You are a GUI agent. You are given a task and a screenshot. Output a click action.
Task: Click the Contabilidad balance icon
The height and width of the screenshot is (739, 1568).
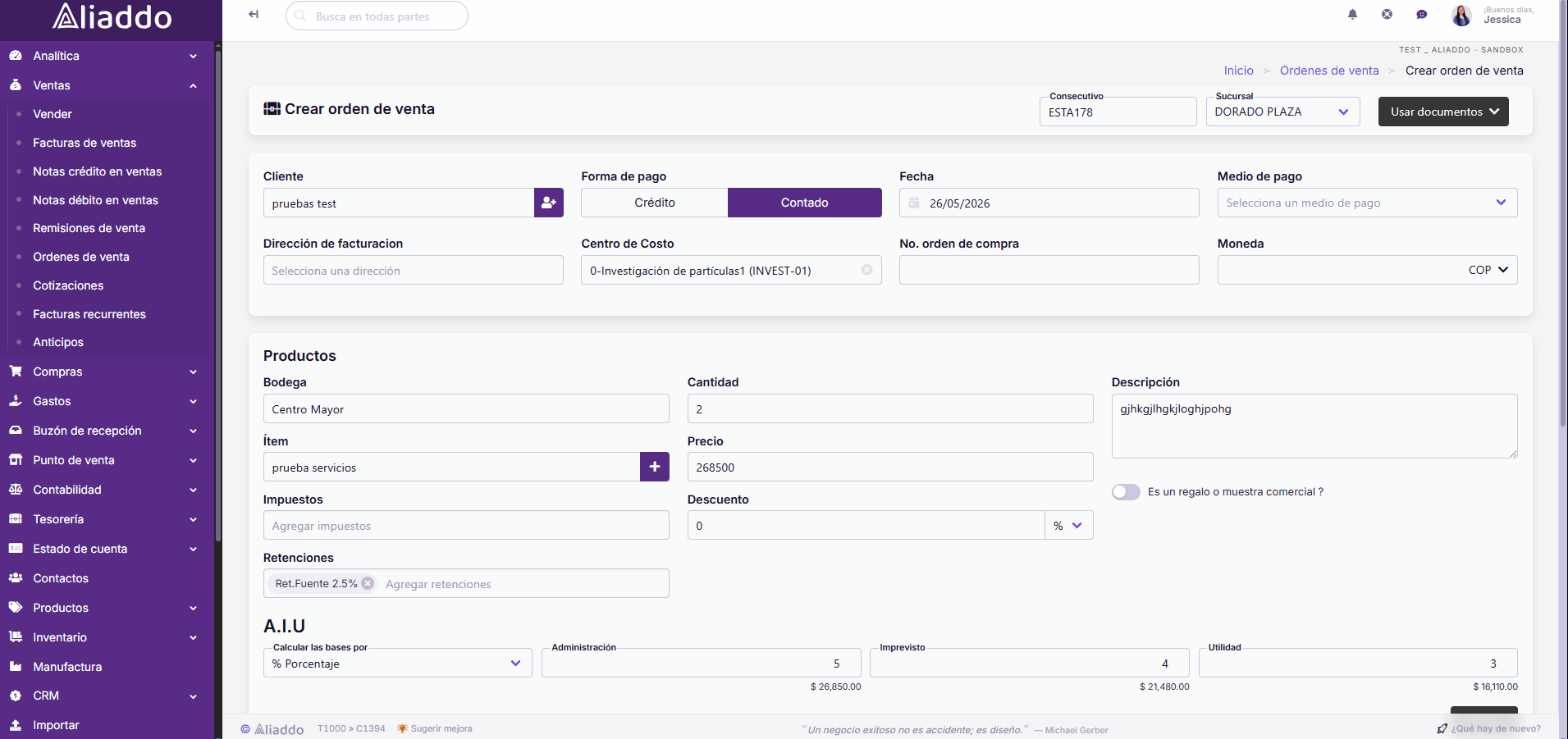coord(16,490)
